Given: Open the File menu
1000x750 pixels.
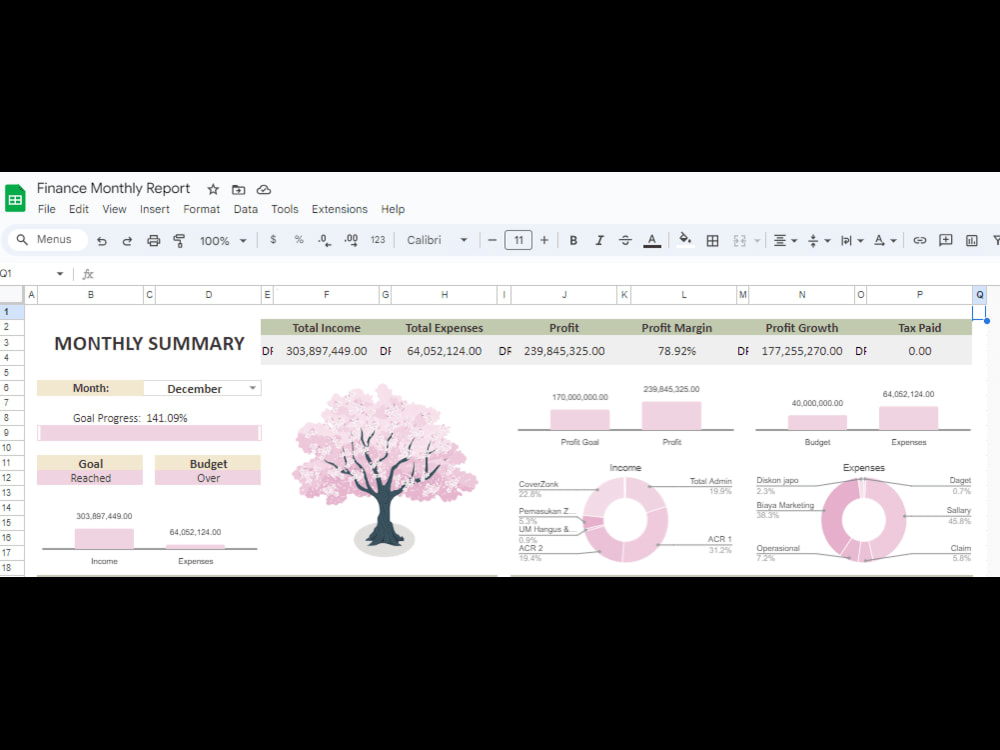Looking at the screenshot, I should pyautogui.click(x=47, y=209).
